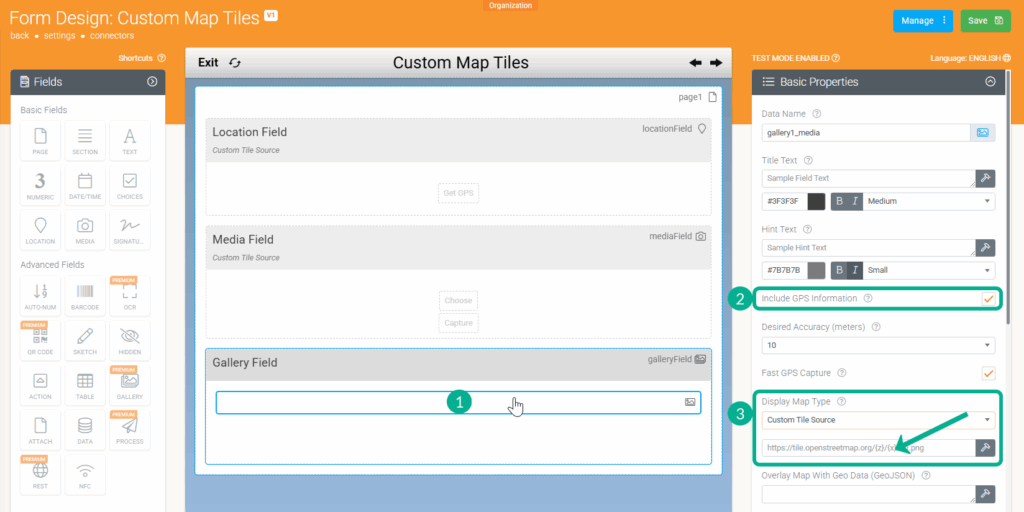Viewport: 1024px width, 512px height.
Task: Open Title Text size dropdown showing Medium
Action: coord(929,201)
